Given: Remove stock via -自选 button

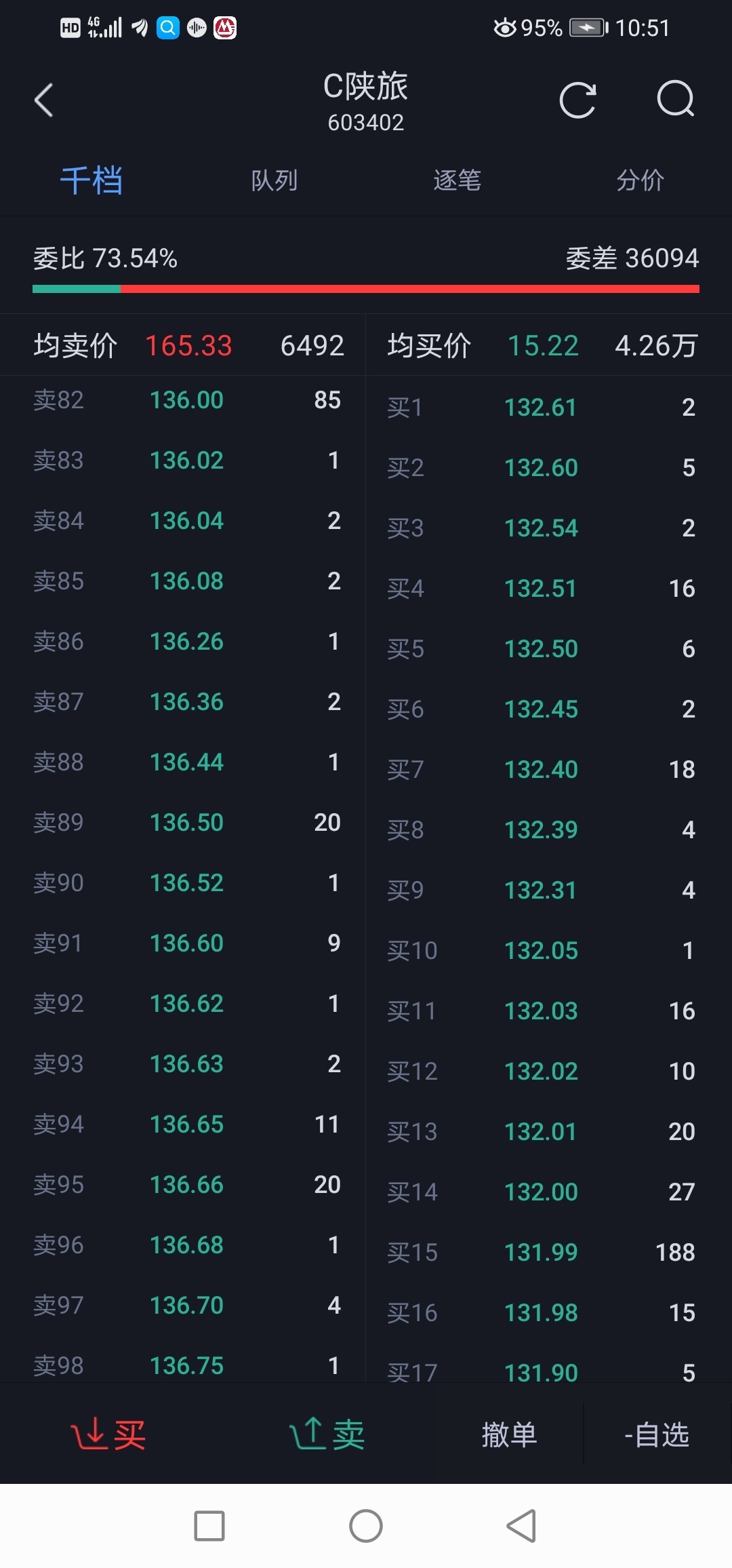Looking at the screenshot, I should click(x=657, y=1434).
